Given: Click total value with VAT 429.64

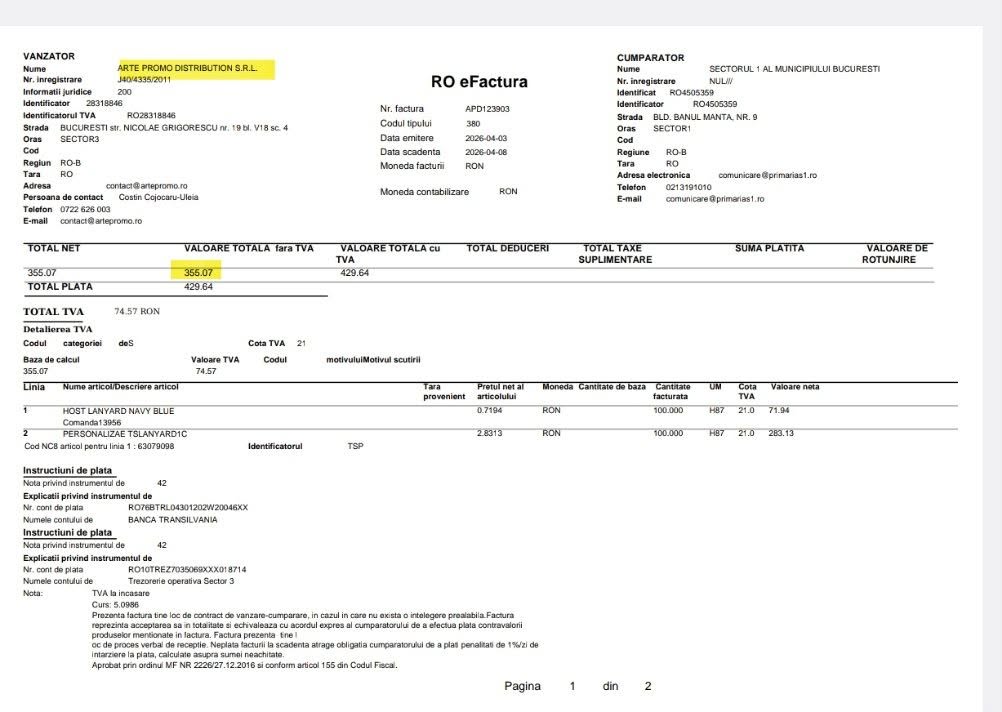Looking at the screenshot, I should coord(355,273).
